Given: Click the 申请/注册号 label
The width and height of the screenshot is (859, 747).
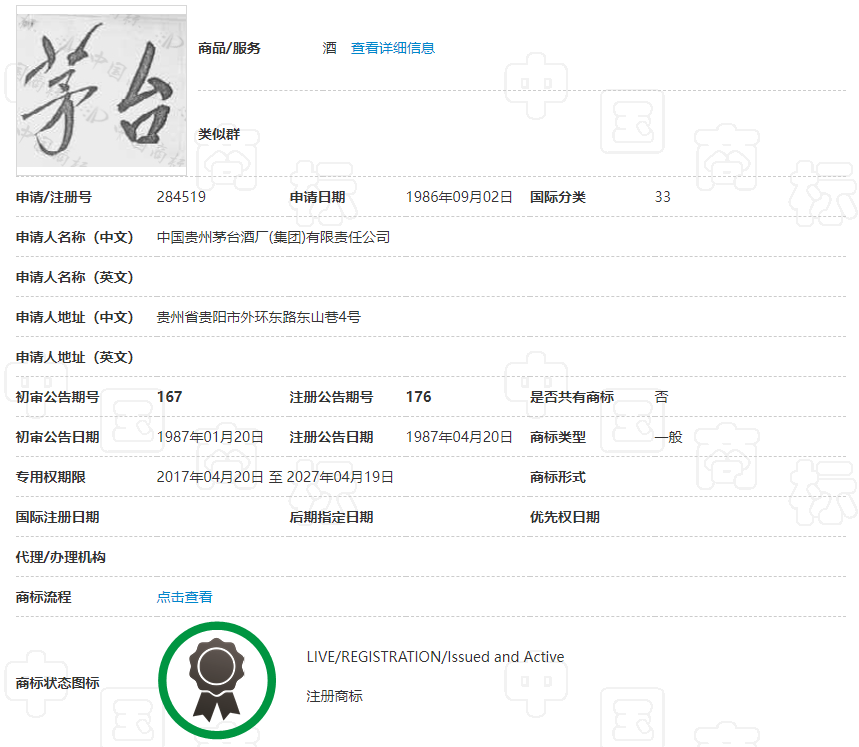Looking at the screenshot, I should point(54,197).
